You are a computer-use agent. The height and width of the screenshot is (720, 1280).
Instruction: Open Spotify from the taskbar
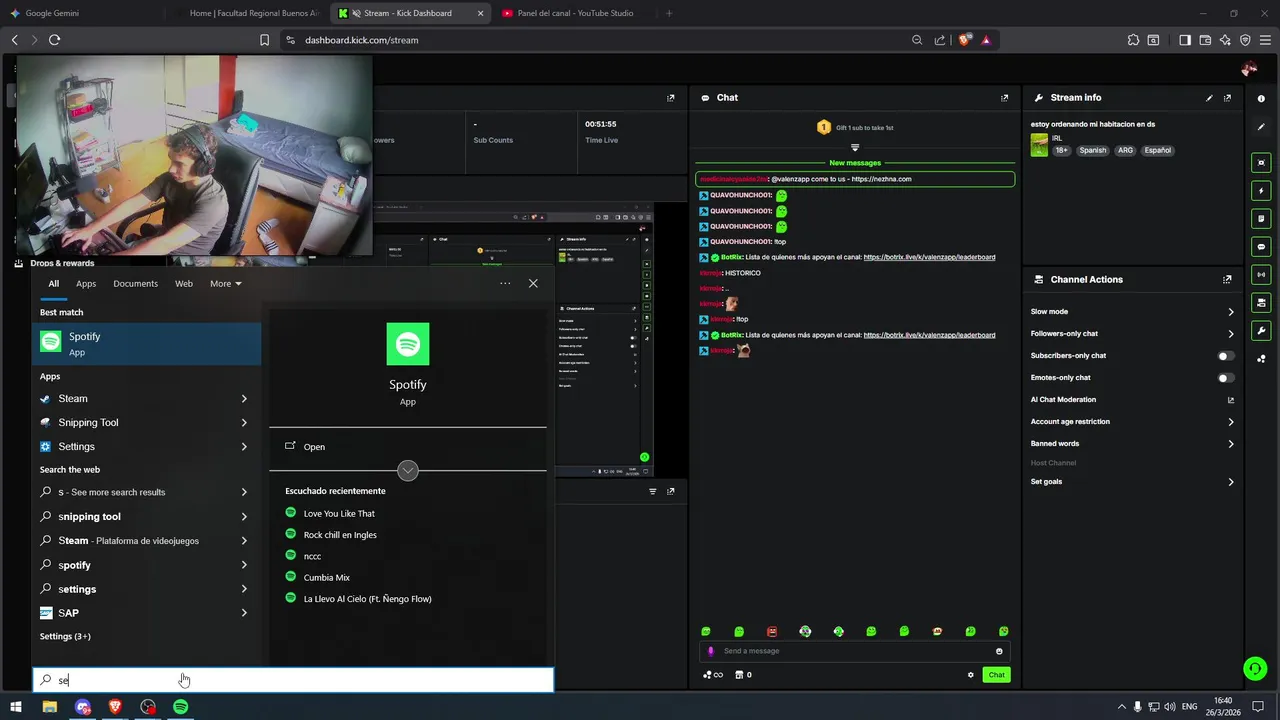(180, 707)
